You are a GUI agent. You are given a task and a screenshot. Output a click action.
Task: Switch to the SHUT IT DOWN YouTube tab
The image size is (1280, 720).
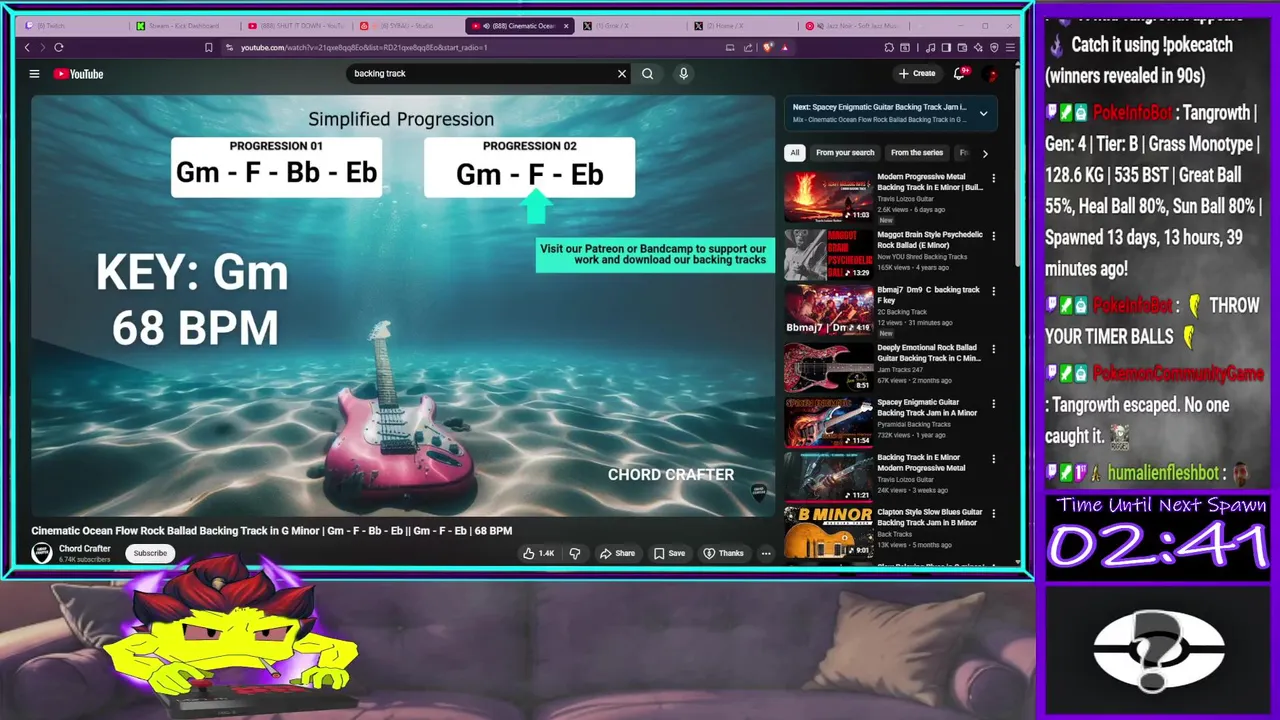coord(296,26)
